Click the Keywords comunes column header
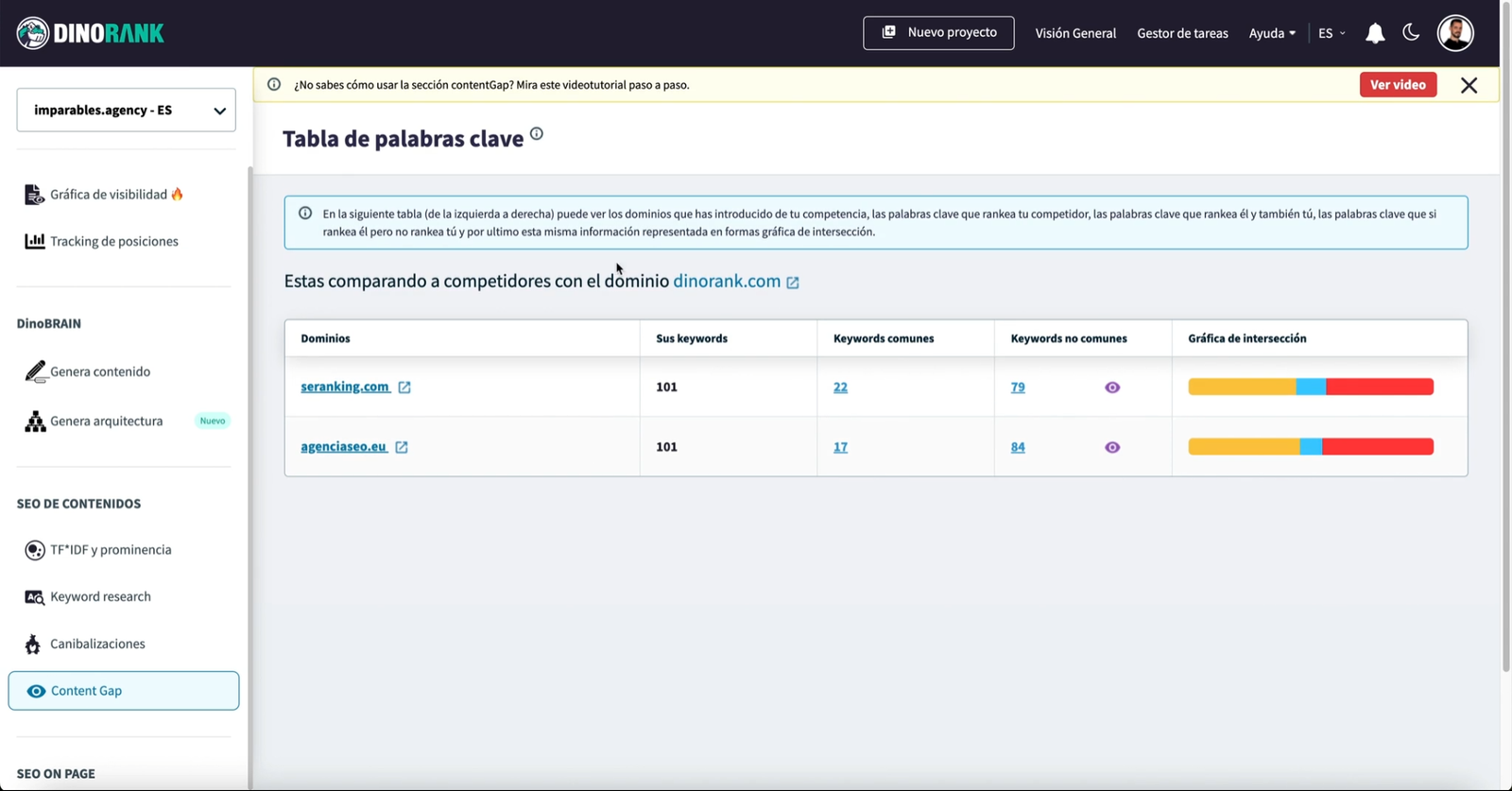Image resolution: width=1512 pixels, height=791 pixels. coord(884,338)
